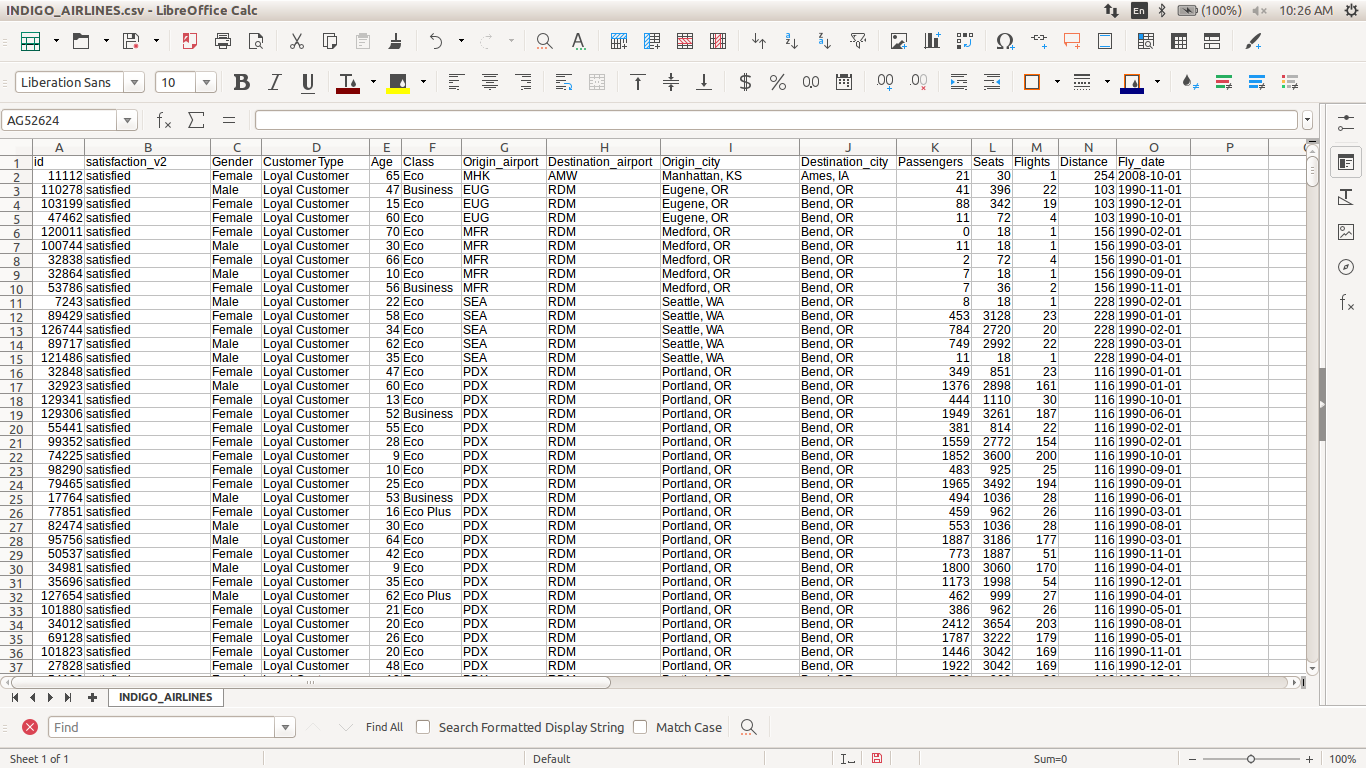Enable the Match Case checkbox
Image resolution: width=1366 pixels, height=768 pixels.
point(640,727)
